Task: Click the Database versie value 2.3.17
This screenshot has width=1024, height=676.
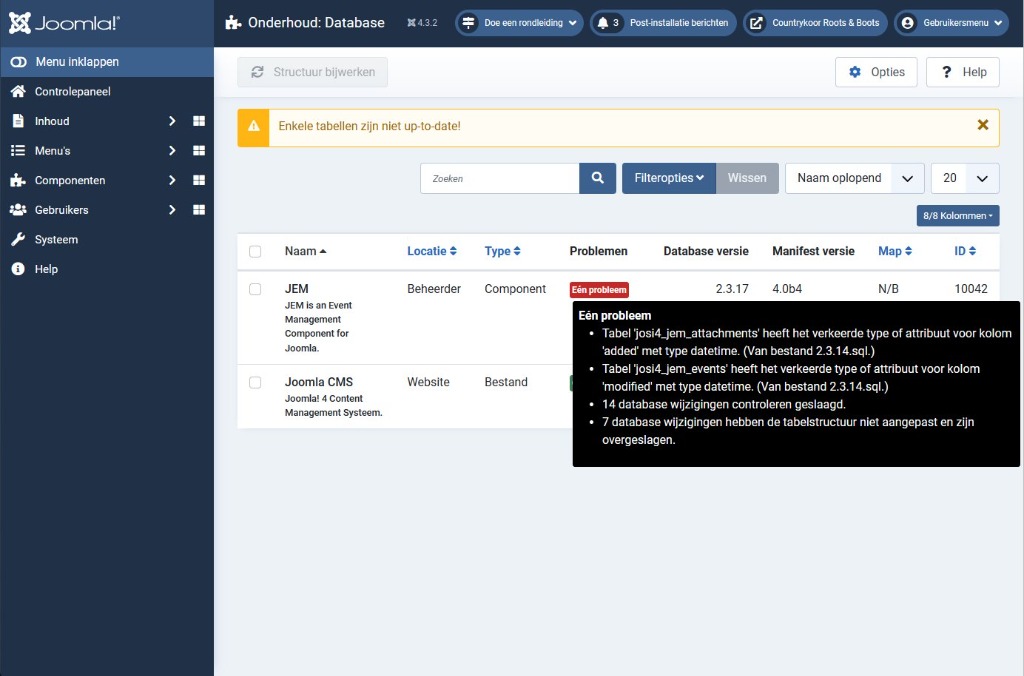Action: [732, 289]
